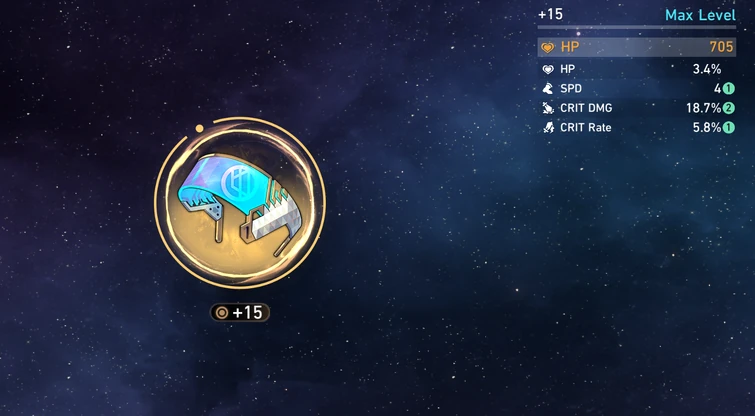Click the SPD substat label

click(571, 89)
